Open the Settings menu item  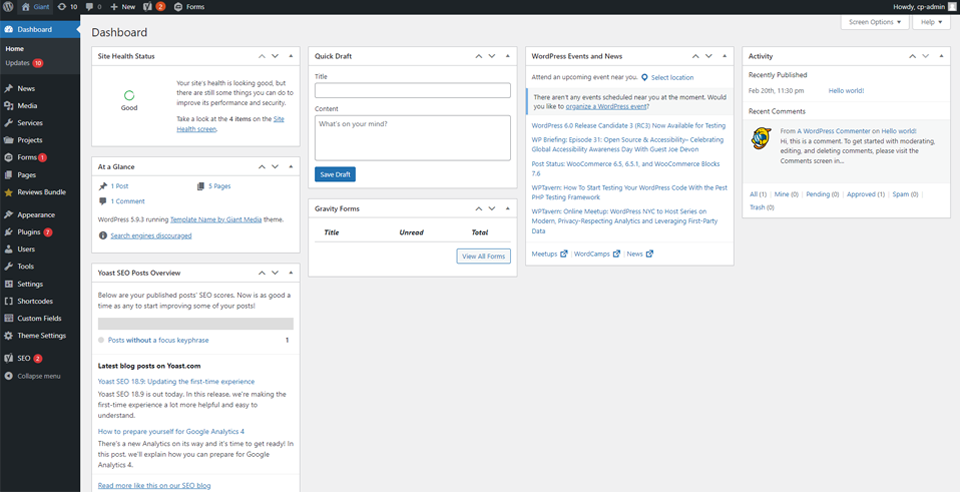point(30,284)
